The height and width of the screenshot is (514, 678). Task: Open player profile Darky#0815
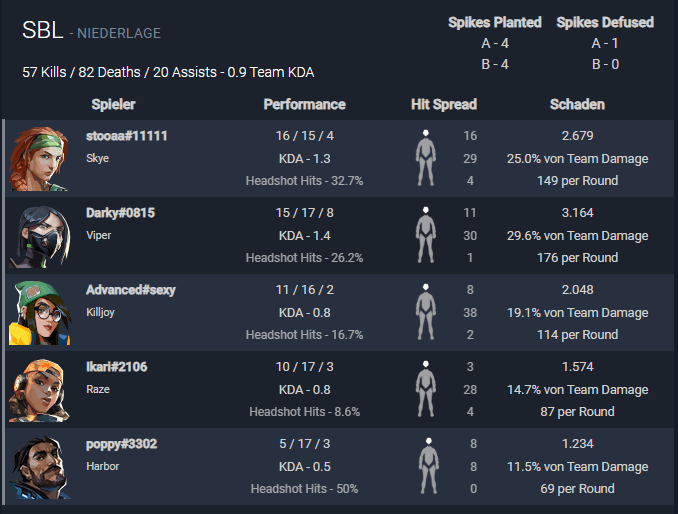121,213
